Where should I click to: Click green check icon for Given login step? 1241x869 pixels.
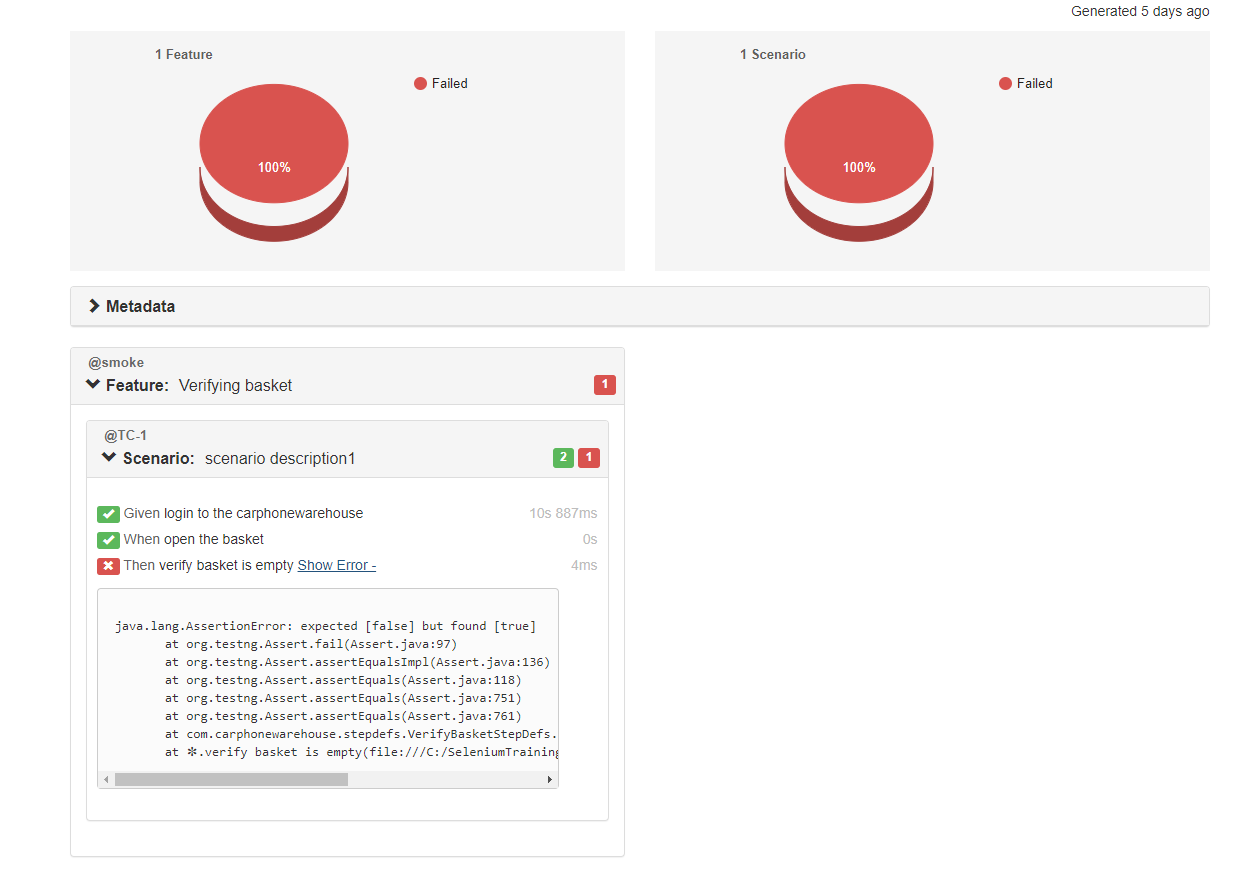(x=108, y=514)
